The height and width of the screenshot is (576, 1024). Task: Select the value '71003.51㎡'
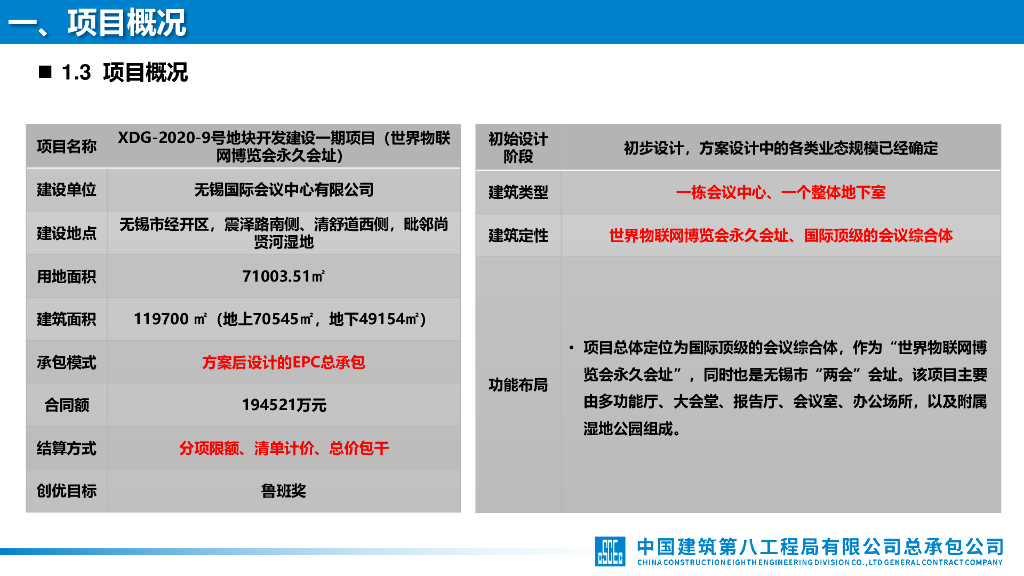pos(283,276)
